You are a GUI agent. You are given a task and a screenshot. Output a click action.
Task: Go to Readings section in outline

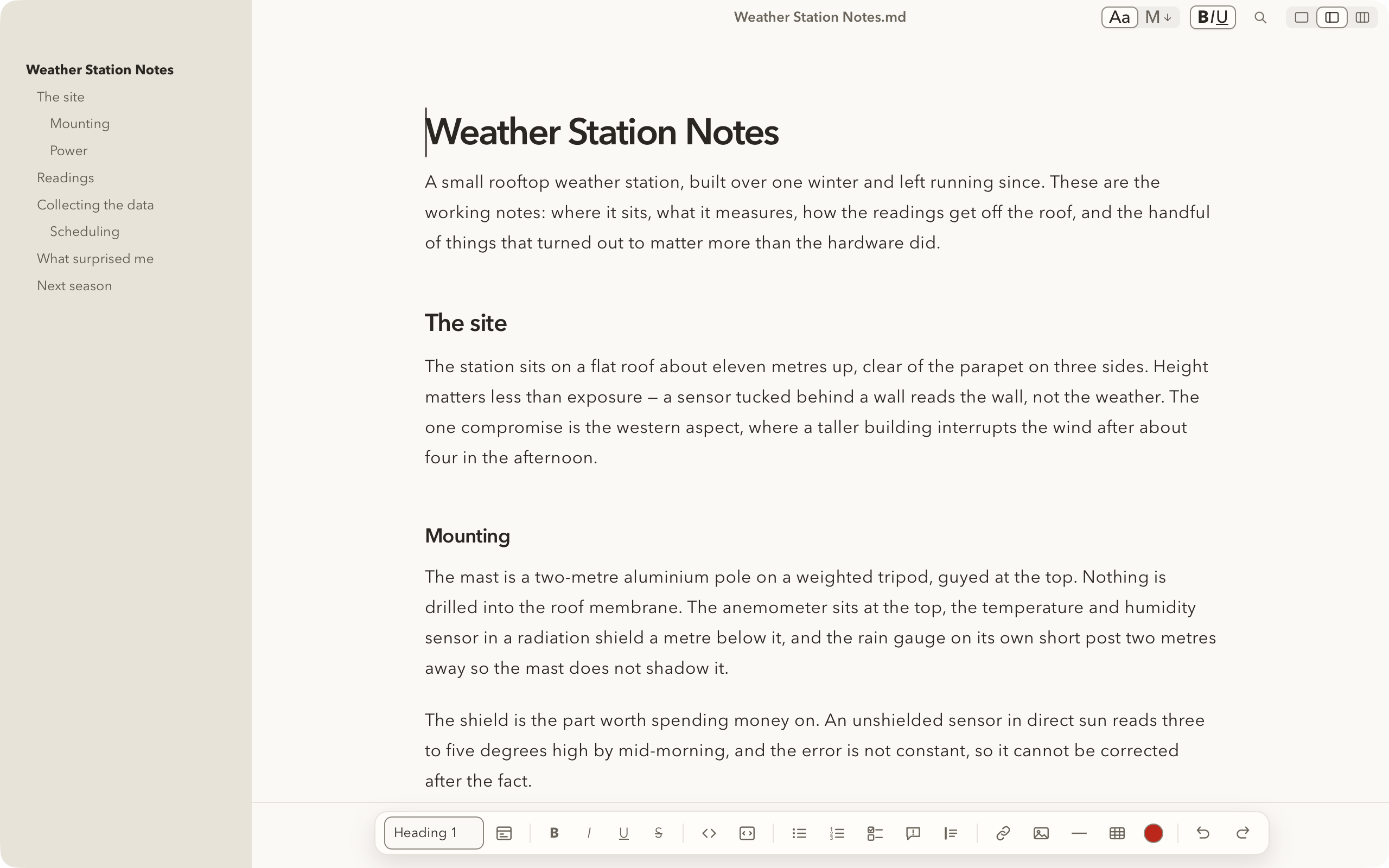66,178
